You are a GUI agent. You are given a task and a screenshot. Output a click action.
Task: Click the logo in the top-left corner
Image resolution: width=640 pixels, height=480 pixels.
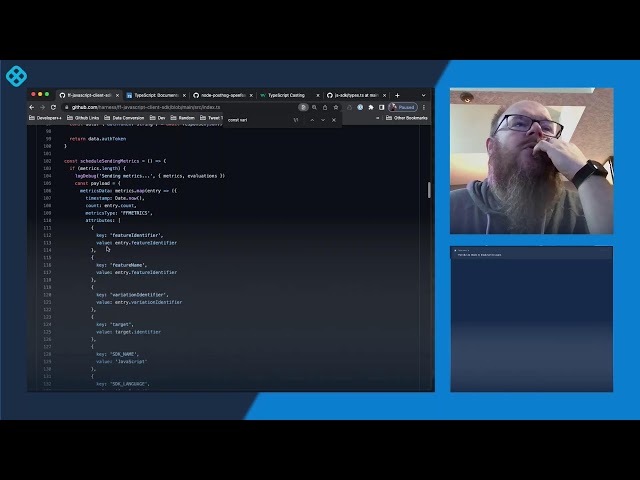tap(16, 76)
